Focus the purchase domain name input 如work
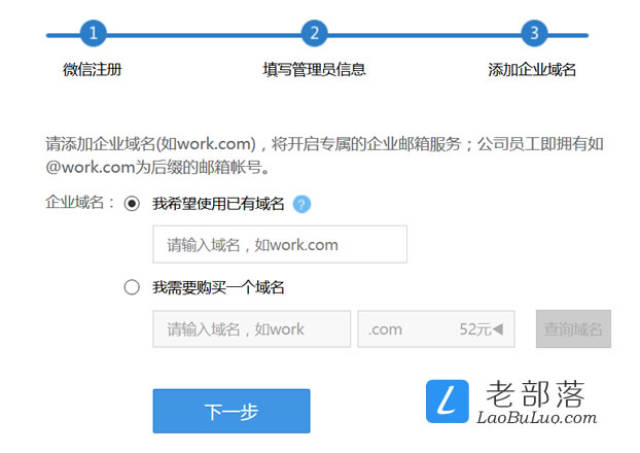The height and width of the screenshot is (453, 640). [x=252, y=329]
